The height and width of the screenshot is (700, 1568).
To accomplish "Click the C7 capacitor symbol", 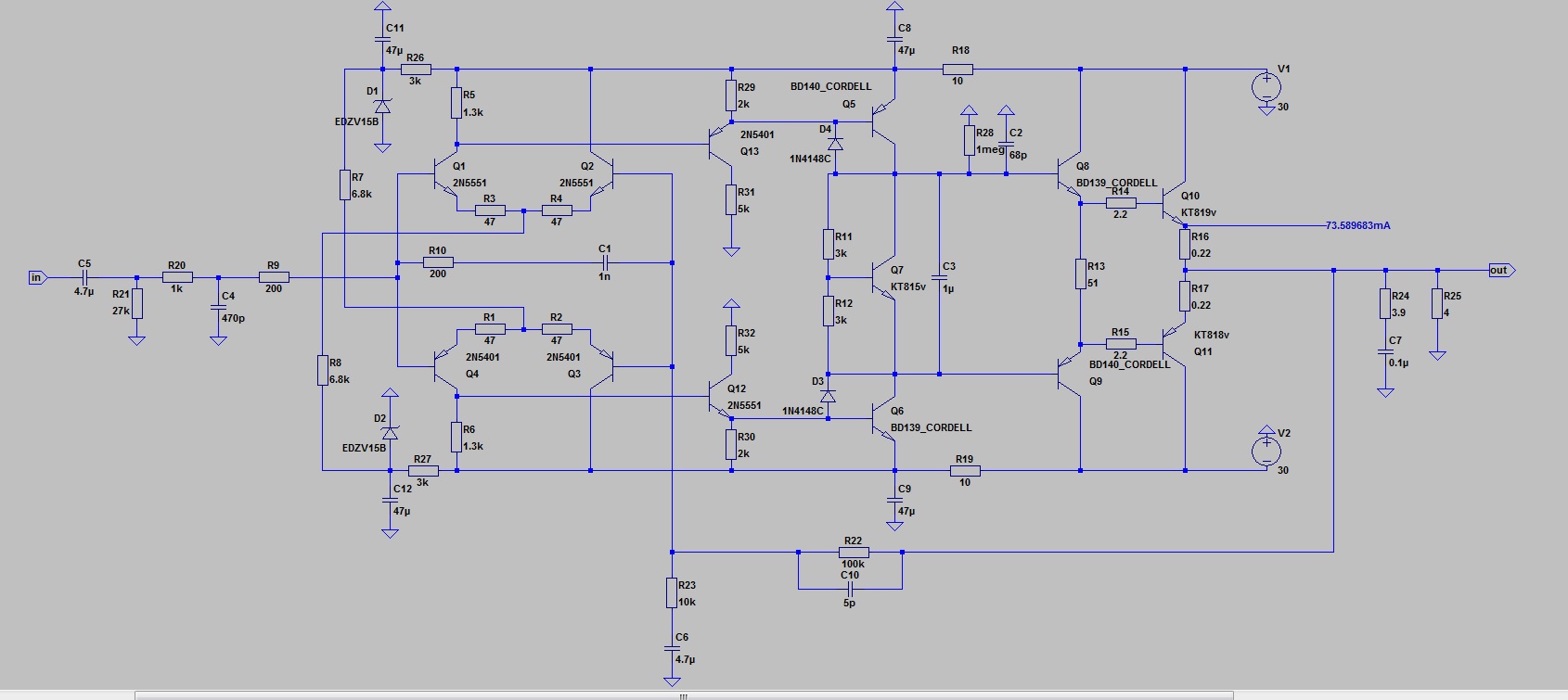I will 1386,351.
